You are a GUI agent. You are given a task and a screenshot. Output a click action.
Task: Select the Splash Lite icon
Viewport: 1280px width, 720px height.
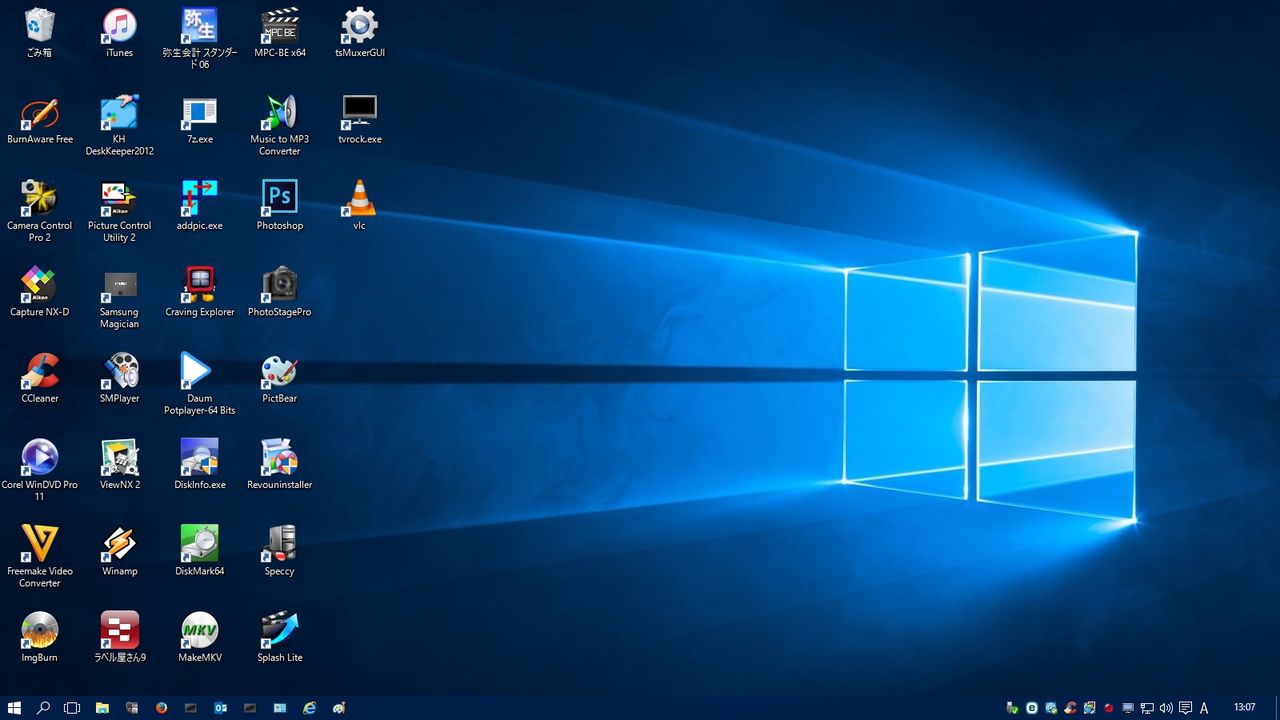(x=280, y=637)
